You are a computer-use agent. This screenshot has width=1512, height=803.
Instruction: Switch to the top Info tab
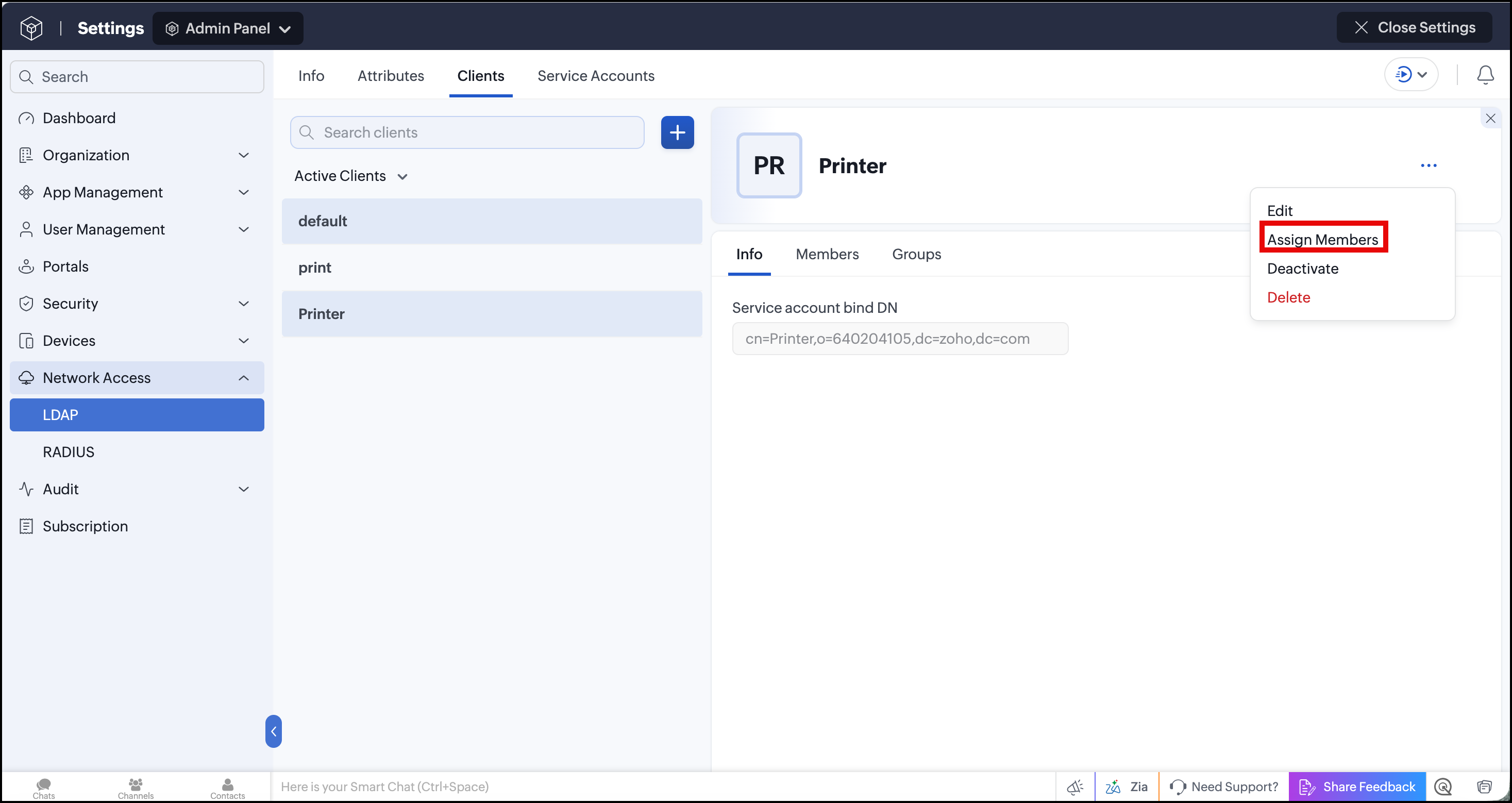click(x=311, y=76)
